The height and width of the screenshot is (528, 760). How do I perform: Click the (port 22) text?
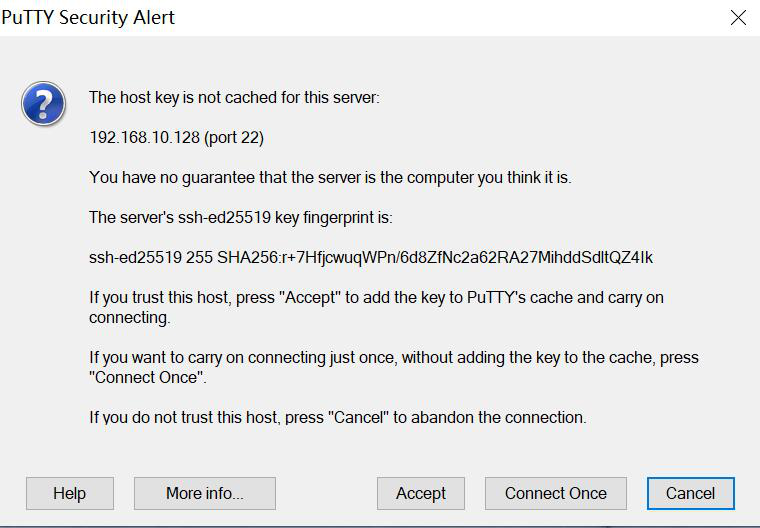point(234,138)
